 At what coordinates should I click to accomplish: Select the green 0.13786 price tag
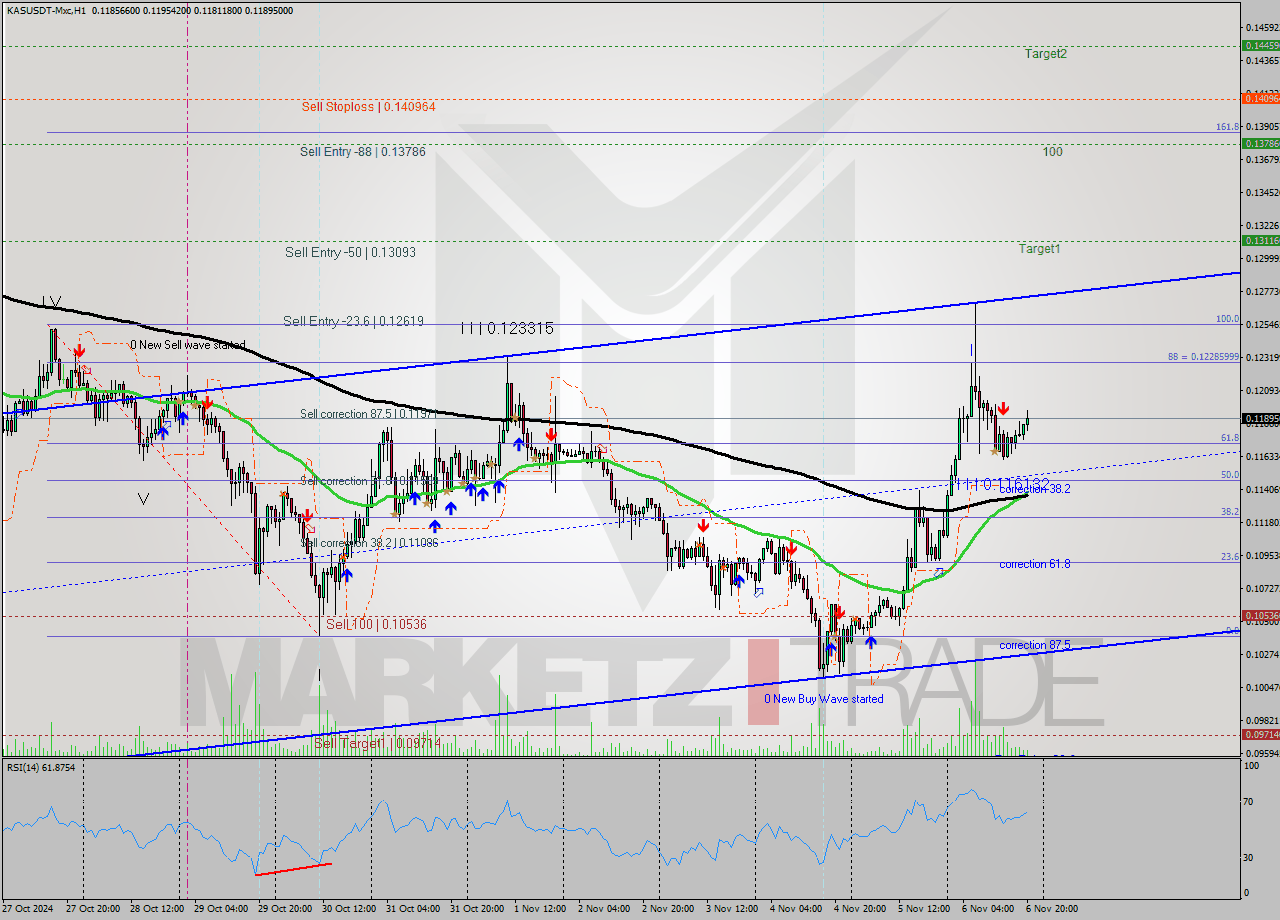click(1260, 143)
